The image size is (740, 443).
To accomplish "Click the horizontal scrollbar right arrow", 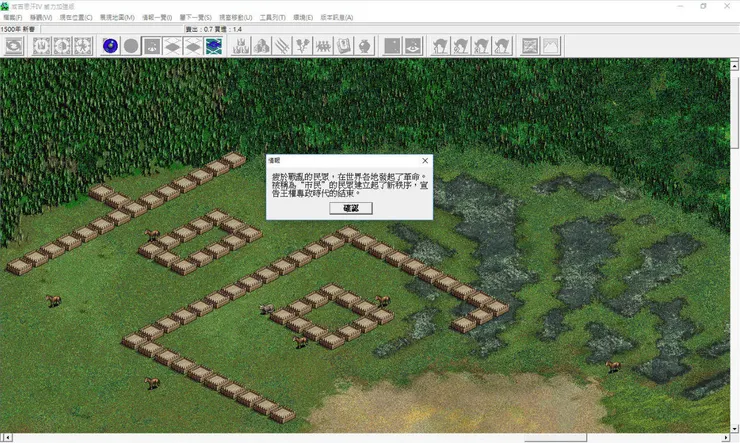I will [x=726, y=438].
